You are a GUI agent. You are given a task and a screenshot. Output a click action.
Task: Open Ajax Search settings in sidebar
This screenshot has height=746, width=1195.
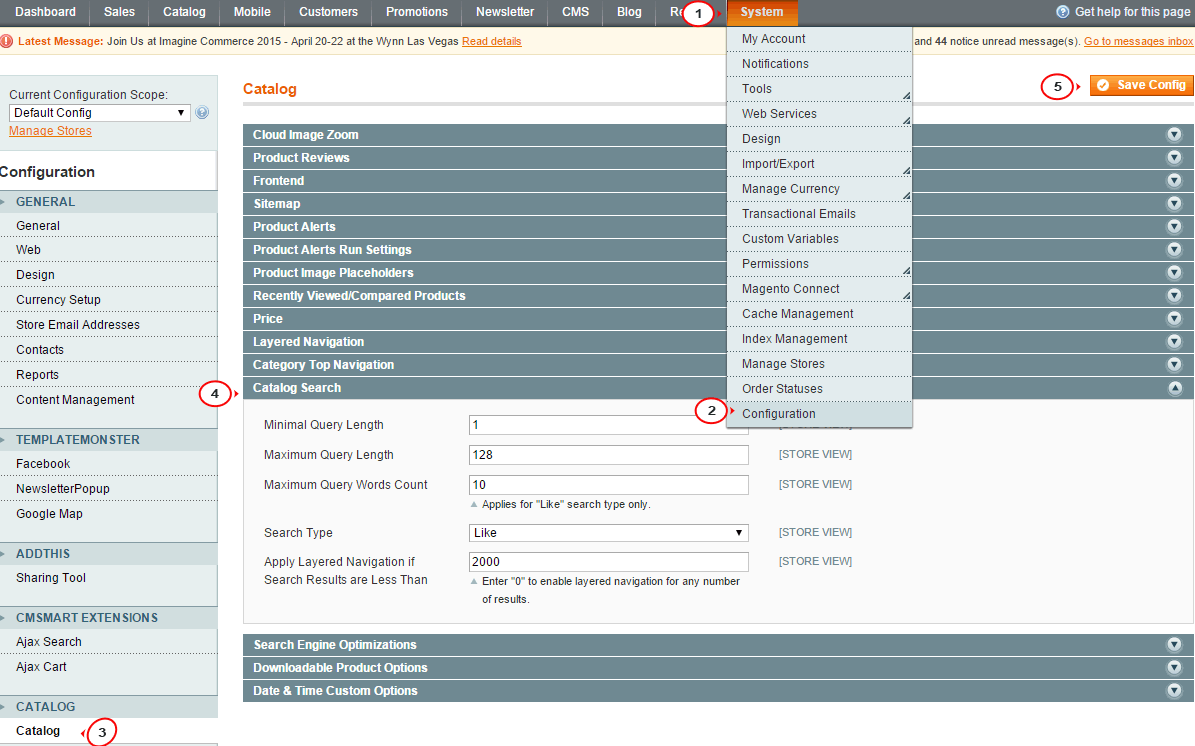49,641
